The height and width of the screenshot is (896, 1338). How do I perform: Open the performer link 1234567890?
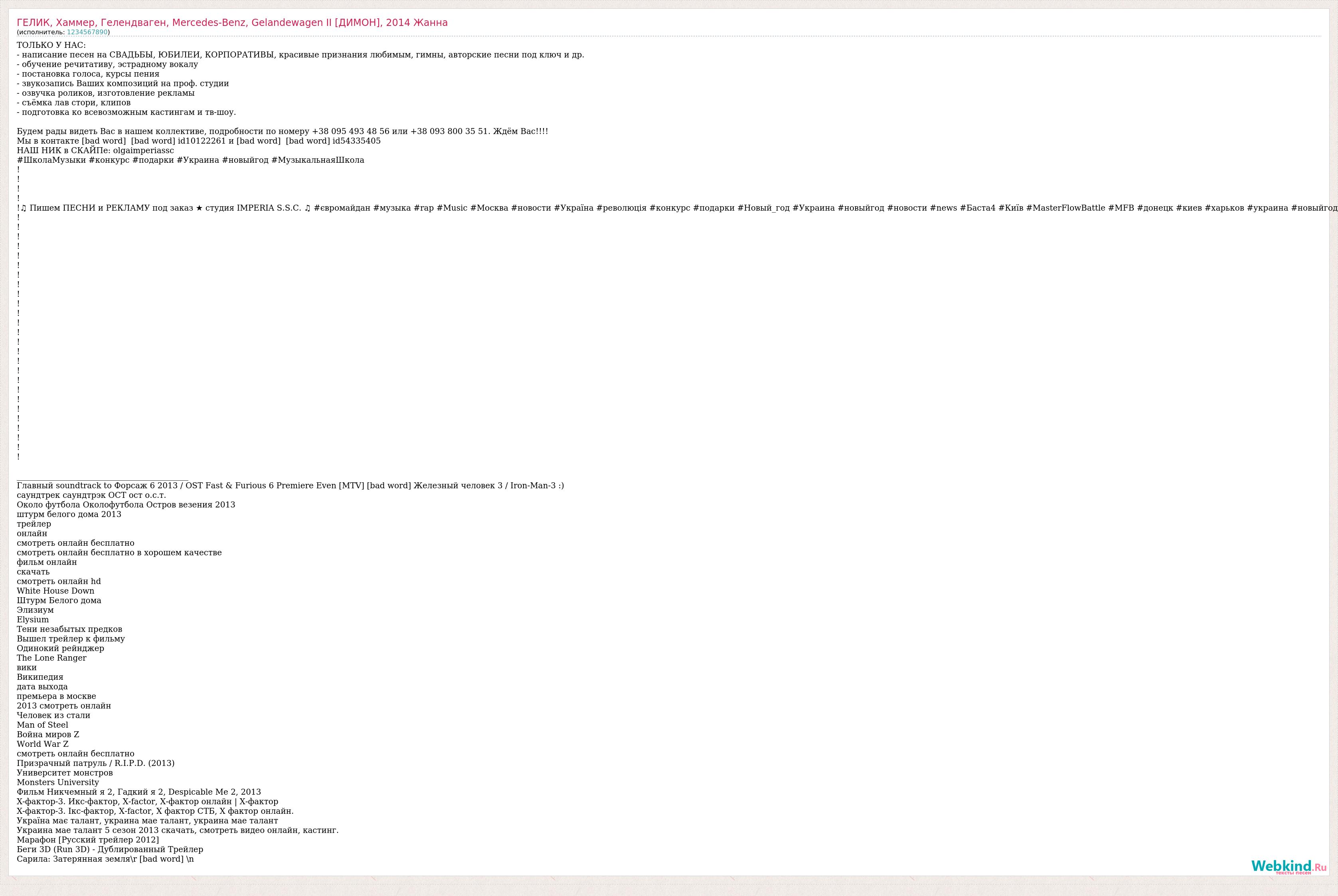(x=87, y=32)
